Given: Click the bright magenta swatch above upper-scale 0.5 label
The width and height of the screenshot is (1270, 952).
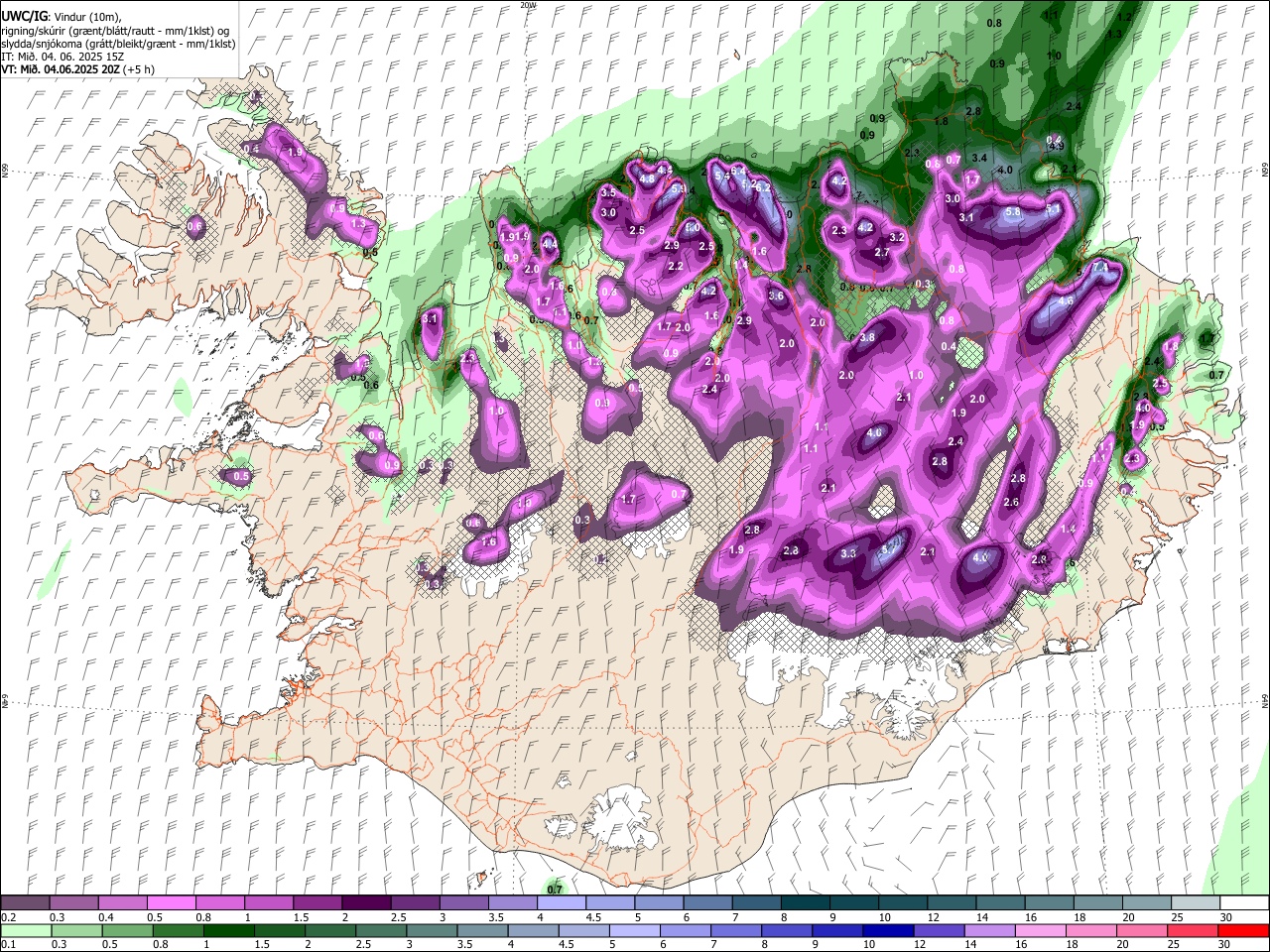Looking at the screenshot, I should 172,903.
